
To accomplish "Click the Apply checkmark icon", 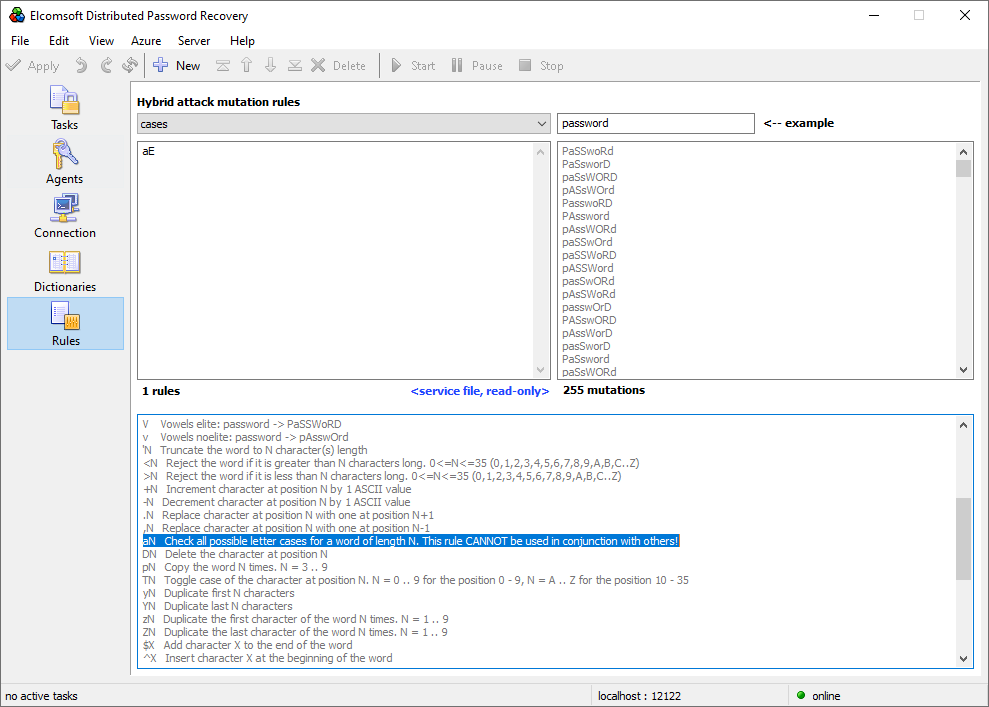I will [x=13, y=65].
